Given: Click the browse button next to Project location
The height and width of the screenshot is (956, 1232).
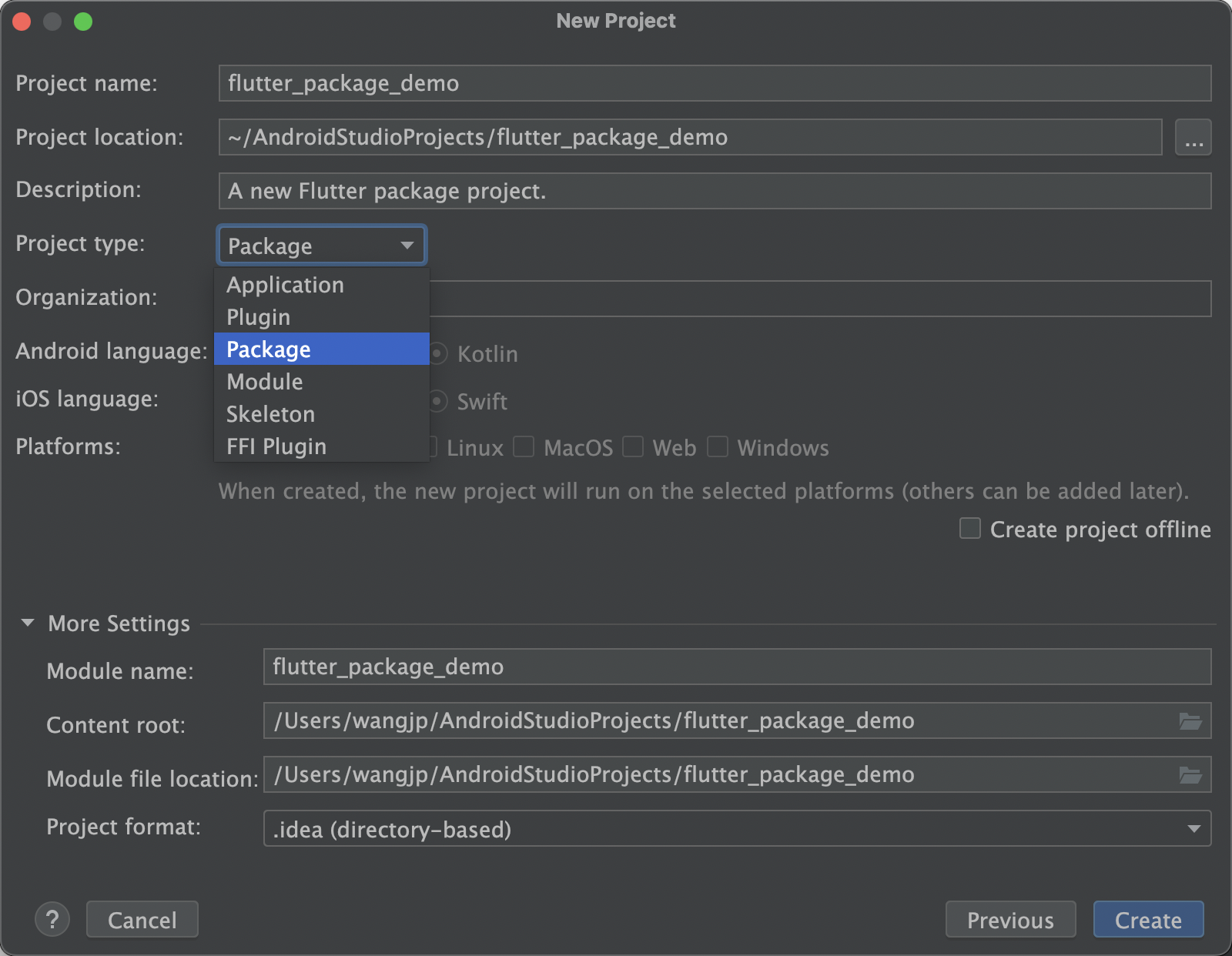Looking at the screenshot, I should (1193, 137).
